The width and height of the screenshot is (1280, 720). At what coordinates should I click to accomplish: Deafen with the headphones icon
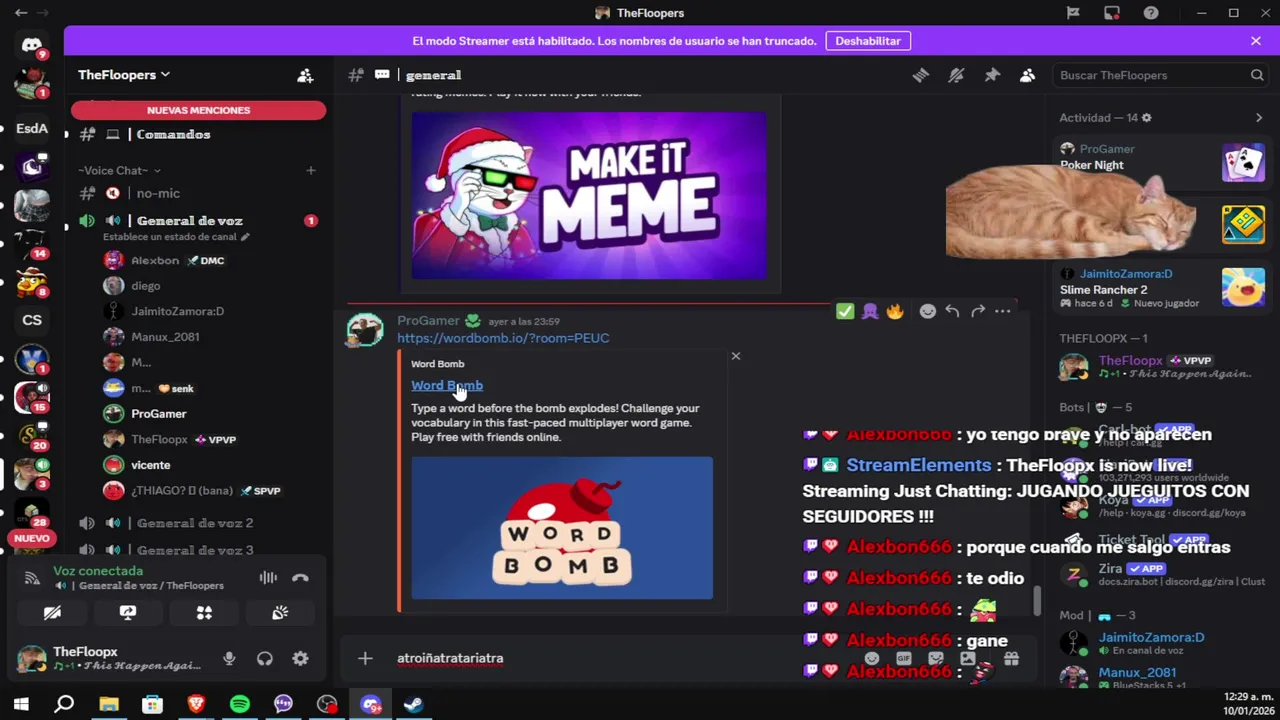coord(264,658)
